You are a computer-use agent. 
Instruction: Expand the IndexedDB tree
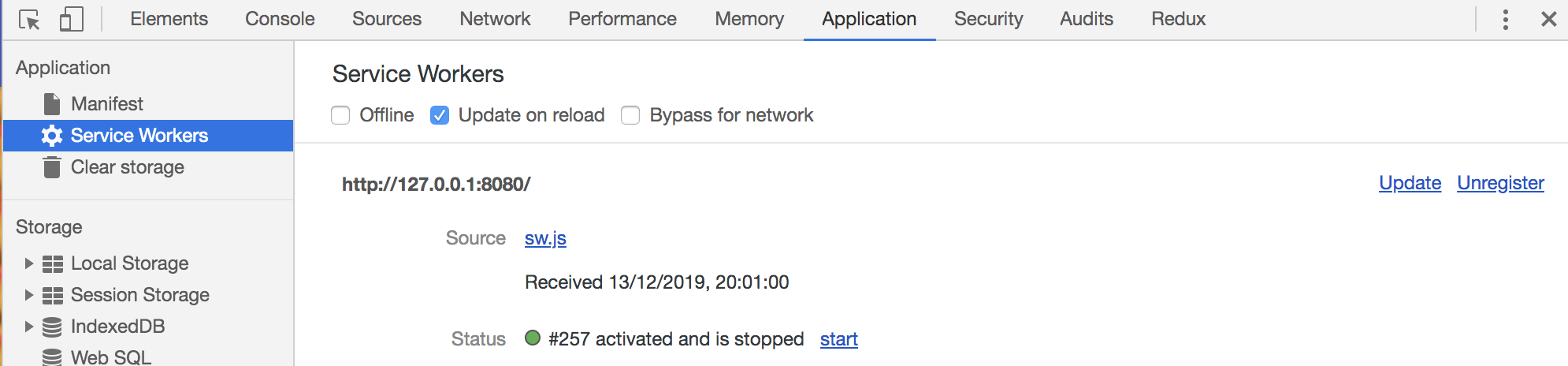[x=28, y=327]
